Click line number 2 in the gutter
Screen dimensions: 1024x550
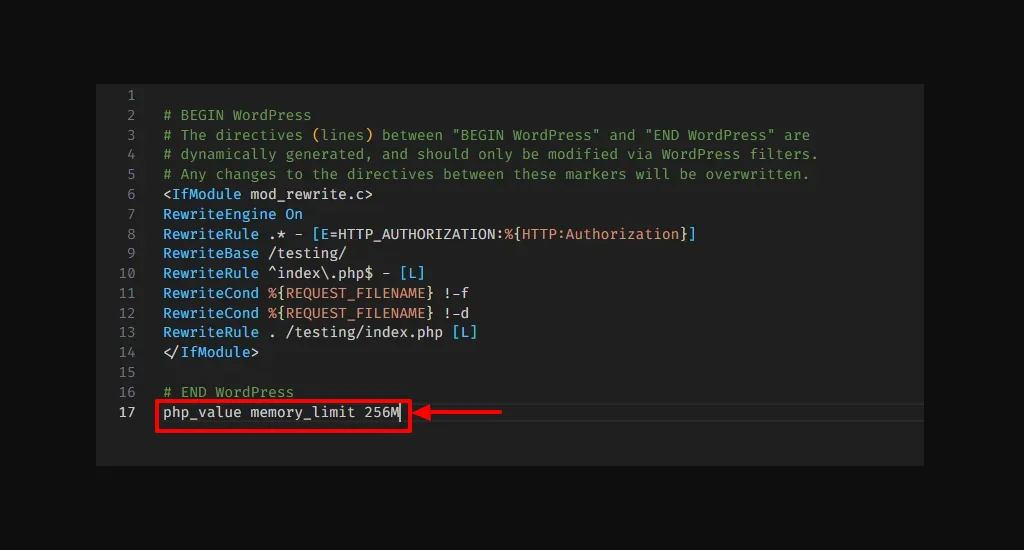pyautogui.click(x=131, y=116)
